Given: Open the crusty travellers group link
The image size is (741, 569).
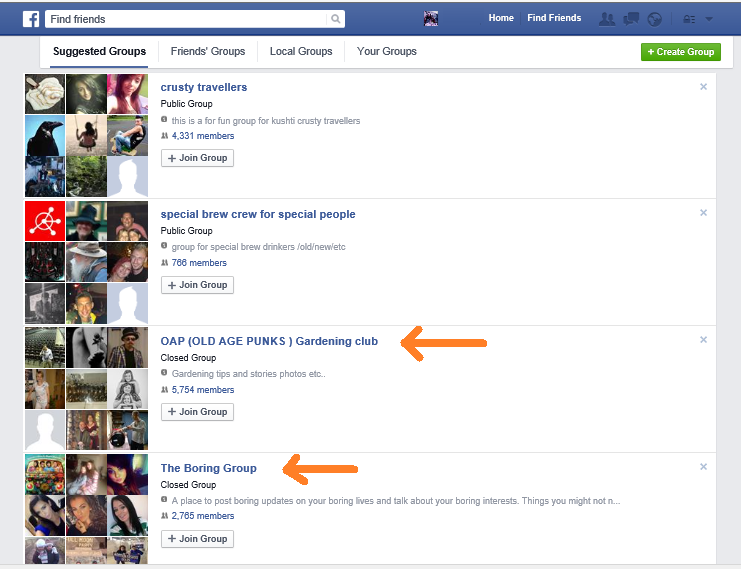Looking at the screenshot, I should click(204, 87).
